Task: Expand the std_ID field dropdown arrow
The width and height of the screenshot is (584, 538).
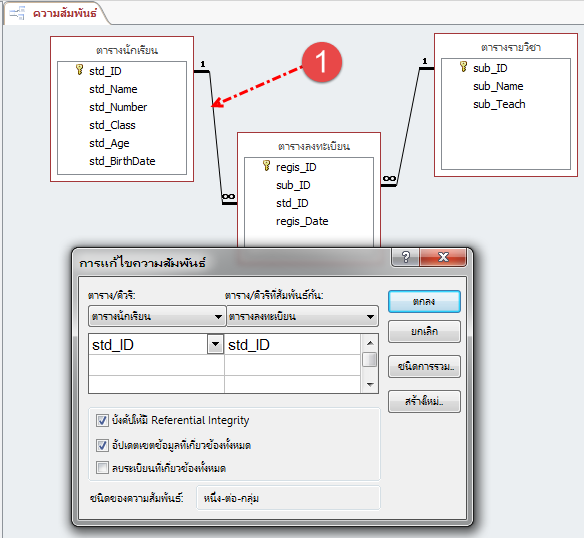Action: click(x=215, y=344)
